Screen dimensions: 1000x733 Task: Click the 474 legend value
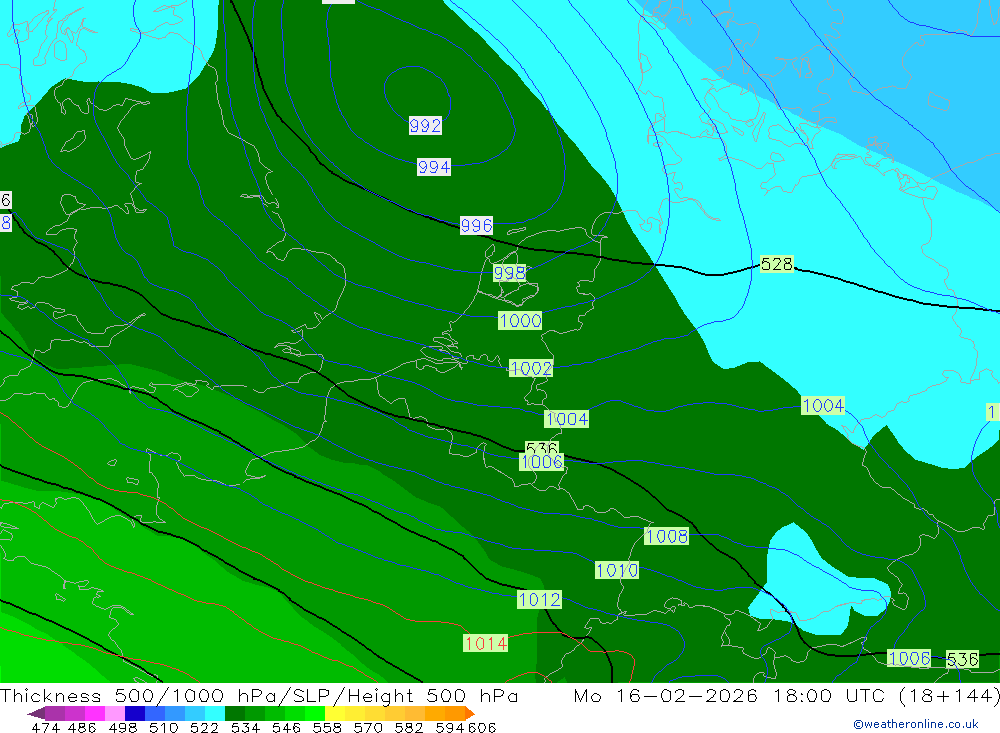coord(46,728)
